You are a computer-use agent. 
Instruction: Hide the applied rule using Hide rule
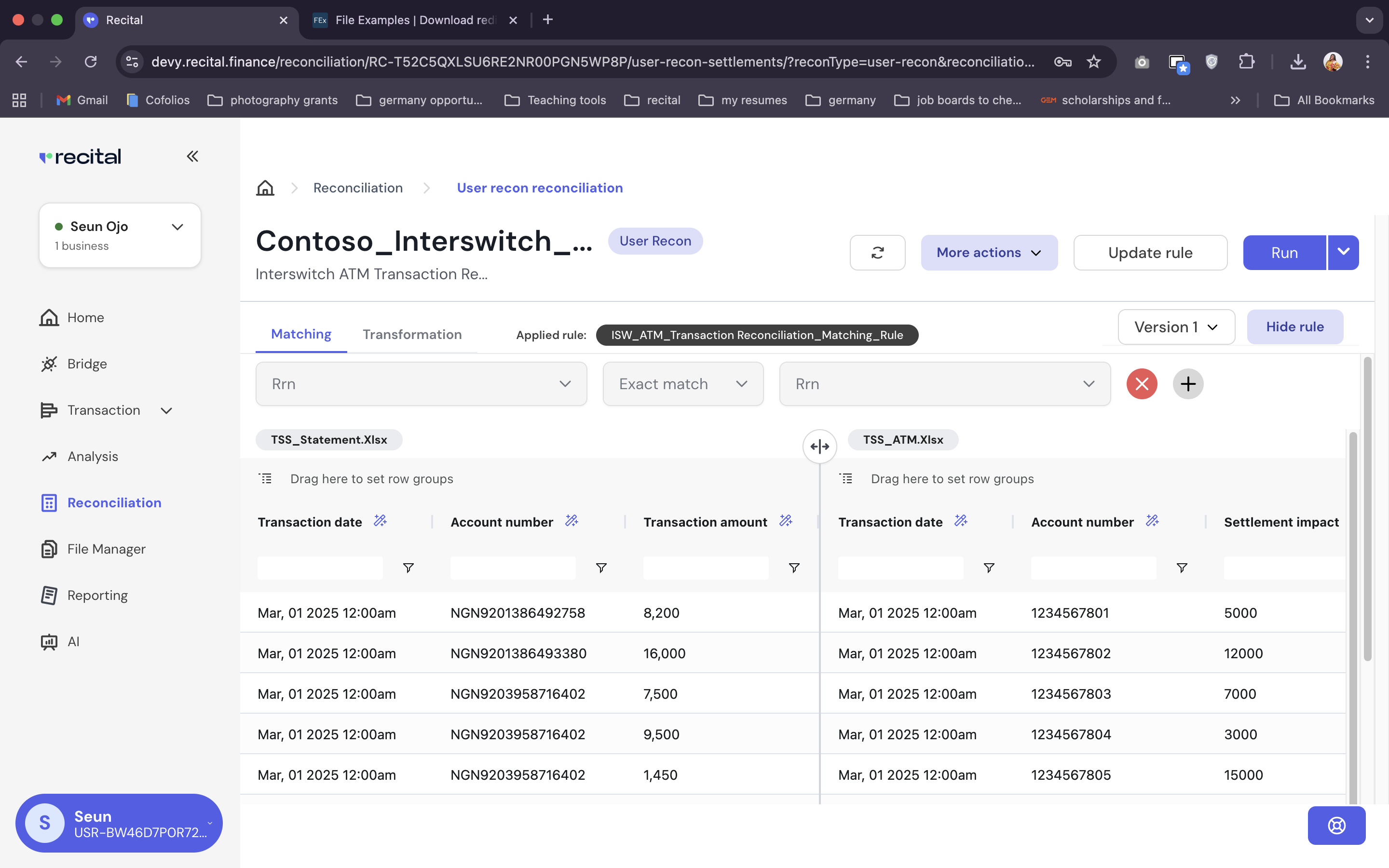coord(1294,326)
